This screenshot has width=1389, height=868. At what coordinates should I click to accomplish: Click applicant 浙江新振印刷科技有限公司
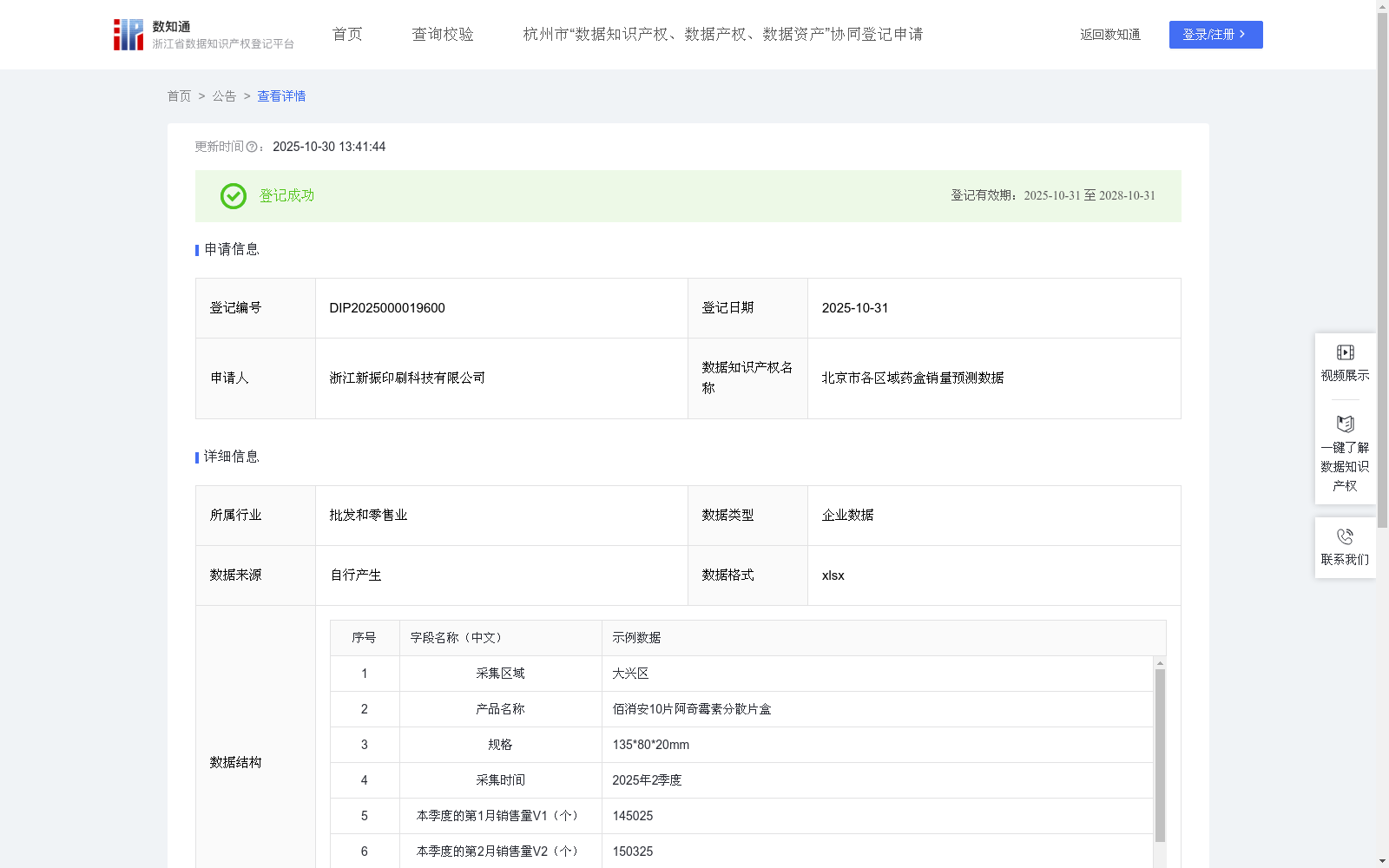tap(407, 378)
